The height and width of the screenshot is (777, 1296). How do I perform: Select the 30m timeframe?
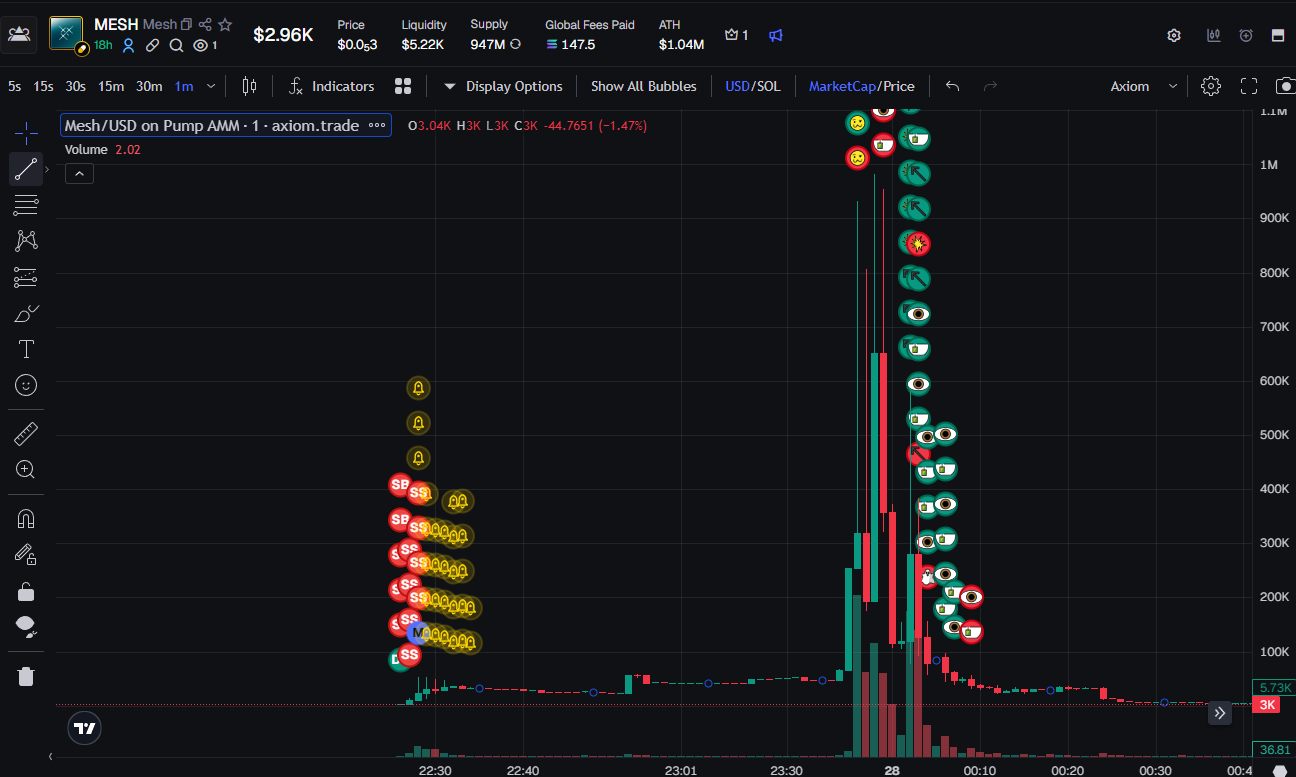pos(149,86)
